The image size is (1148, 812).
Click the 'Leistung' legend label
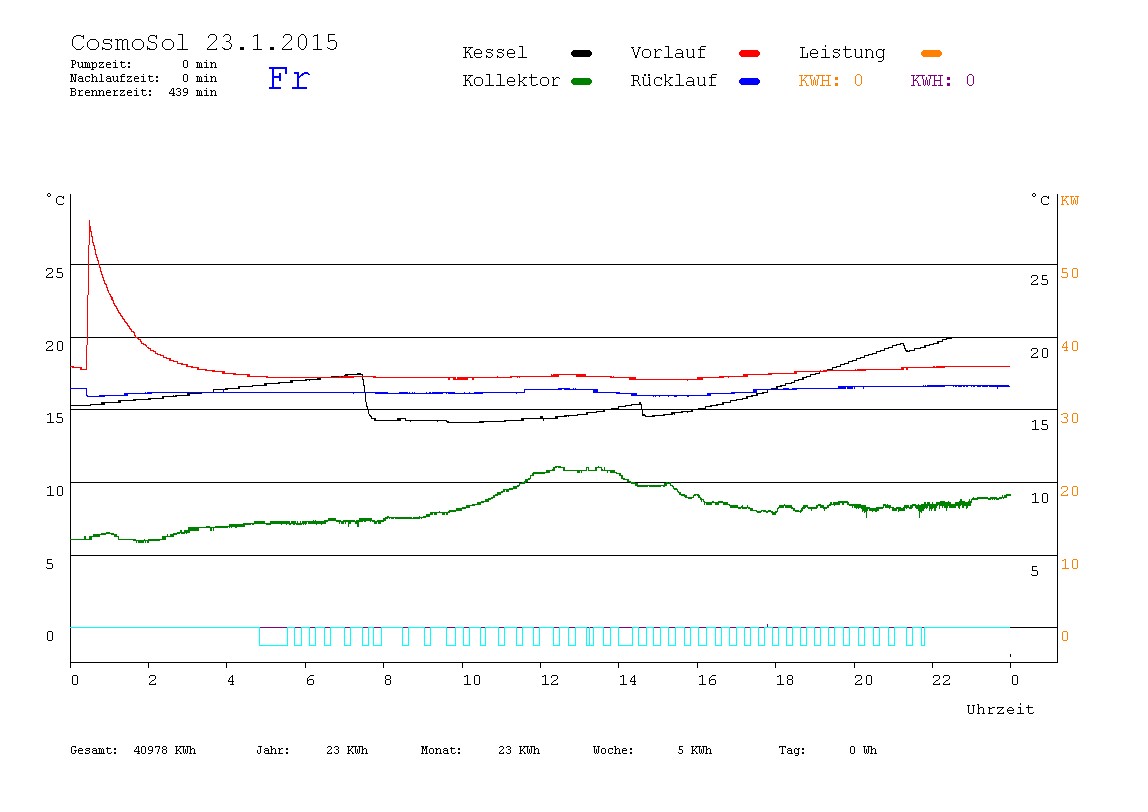coord(842,53)
